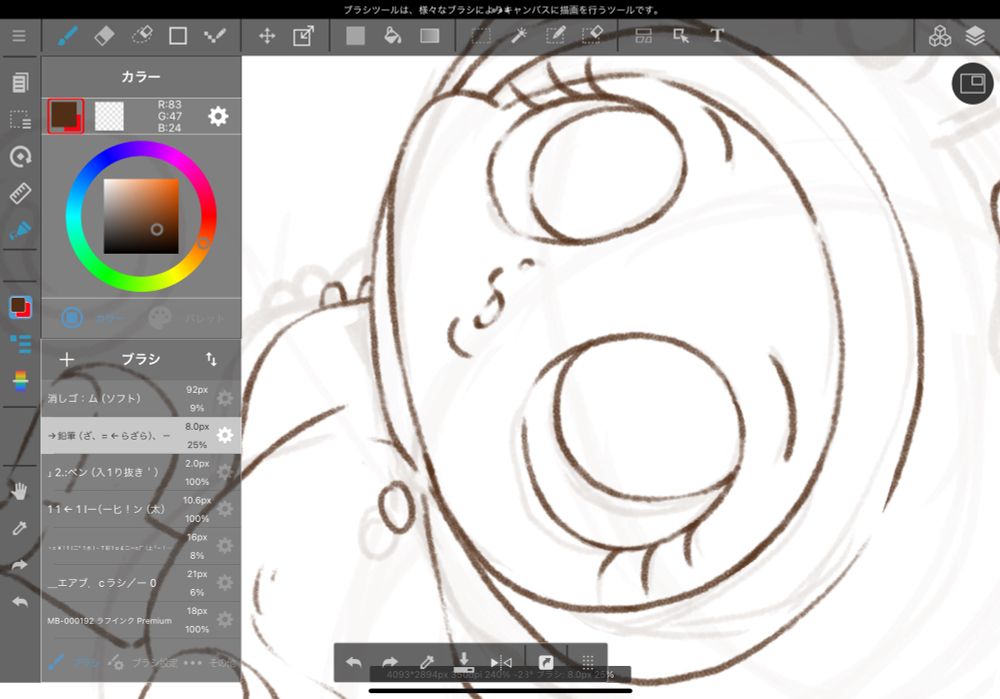The width and height of the screenshot is (1000, 699).
Task: Switch to the カラー color wheel tab
Action: click(x=92, y=317)
